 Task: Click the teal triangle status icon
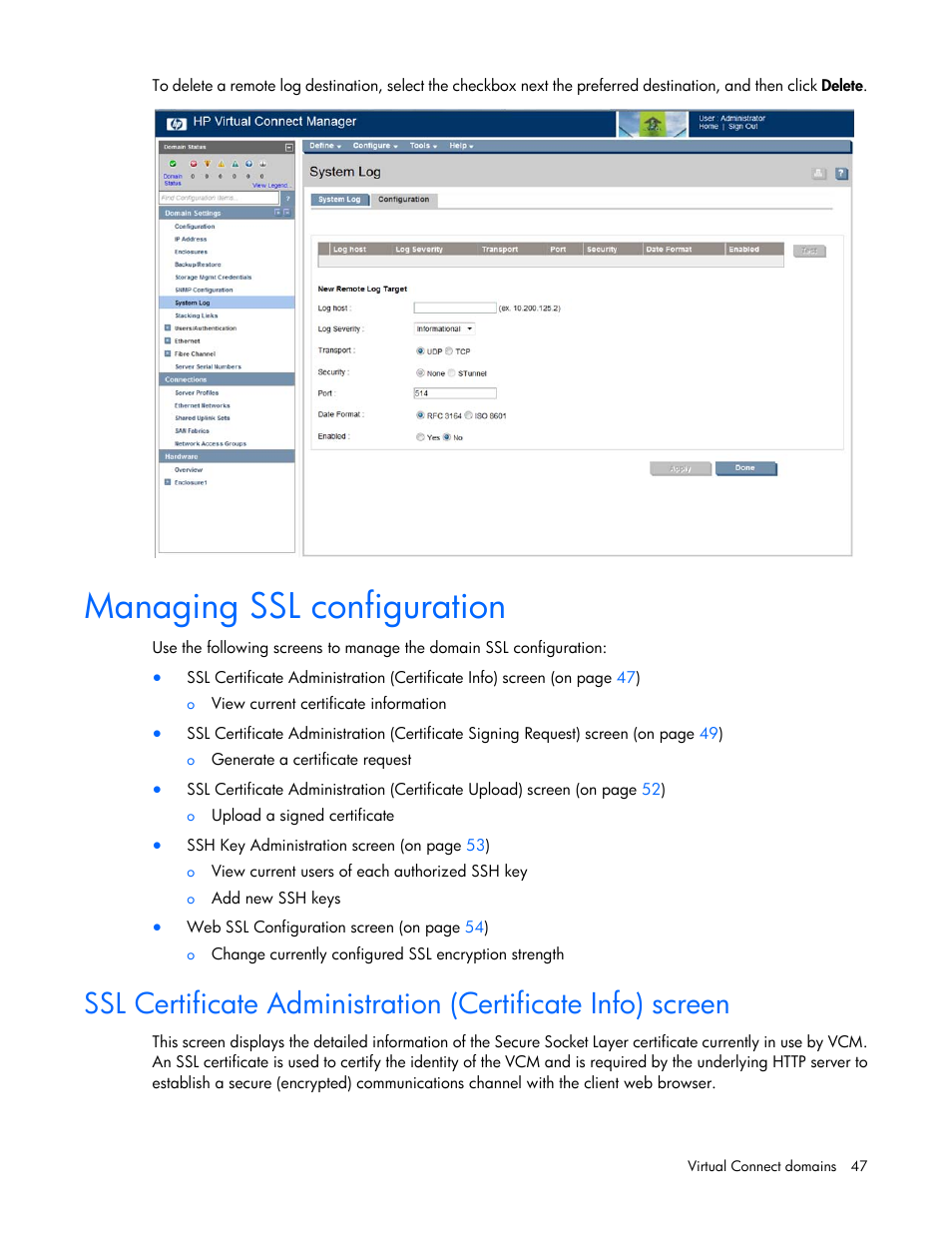pyautogui.click(x=236, y=164)
